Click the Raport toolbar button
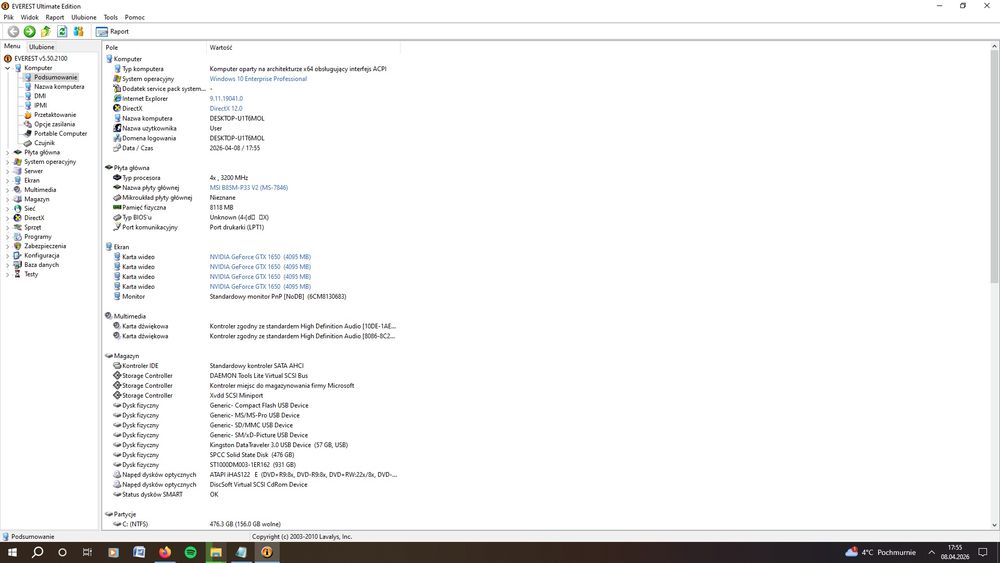 [x=112, y=31]
